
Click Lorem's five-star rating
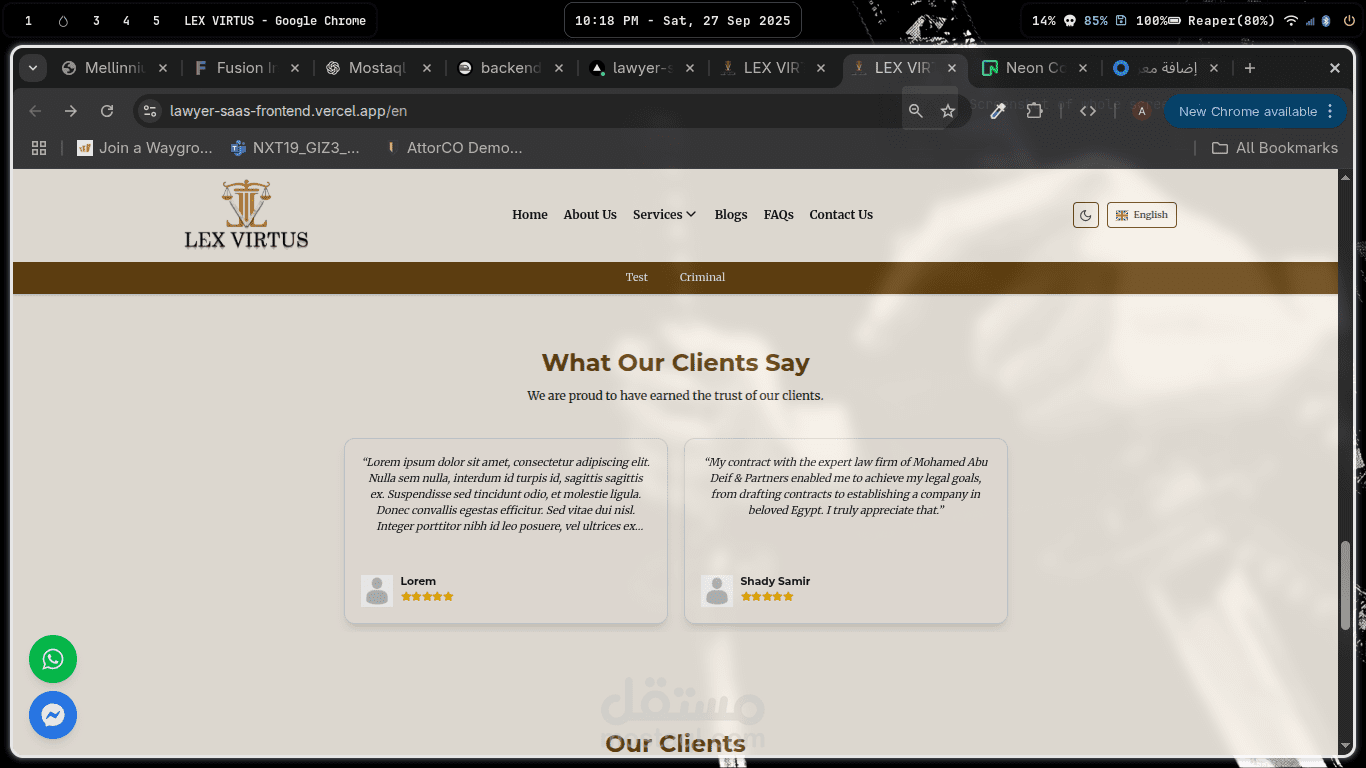coord(427,597)
